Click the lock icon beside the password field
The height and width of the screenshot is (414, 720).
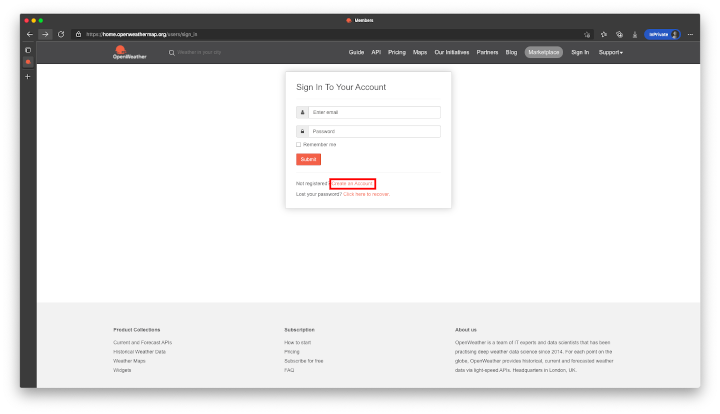pos(302,131)
